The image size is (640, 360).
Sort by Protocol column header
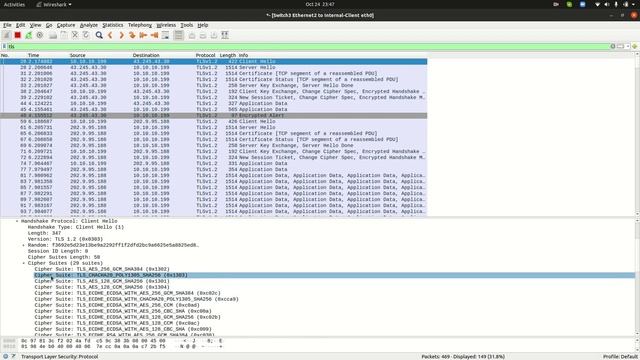click(205, 55)
